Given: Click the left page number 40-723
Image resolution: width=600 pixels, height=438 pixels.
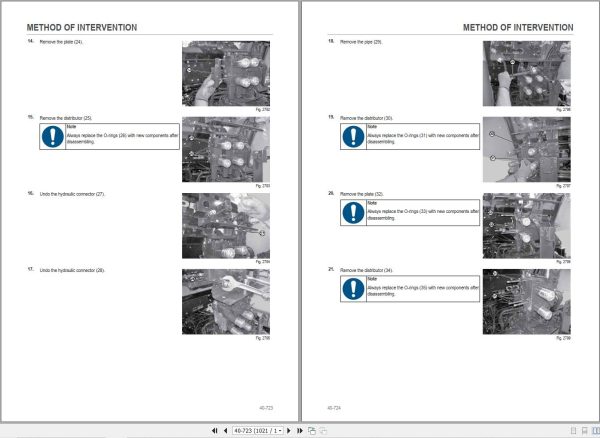Looking at the screenshot, I should pyautogui.click(x=266, y=408).
